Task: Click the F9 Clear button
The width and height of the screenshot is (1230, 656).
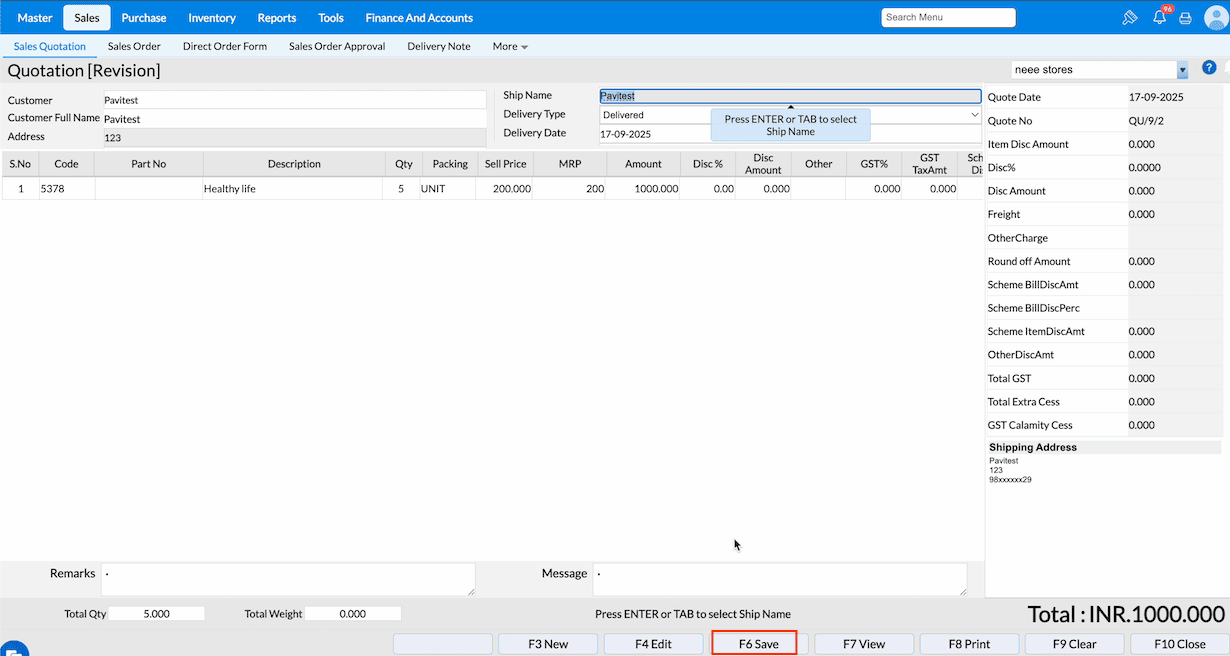Action: 1075,644
